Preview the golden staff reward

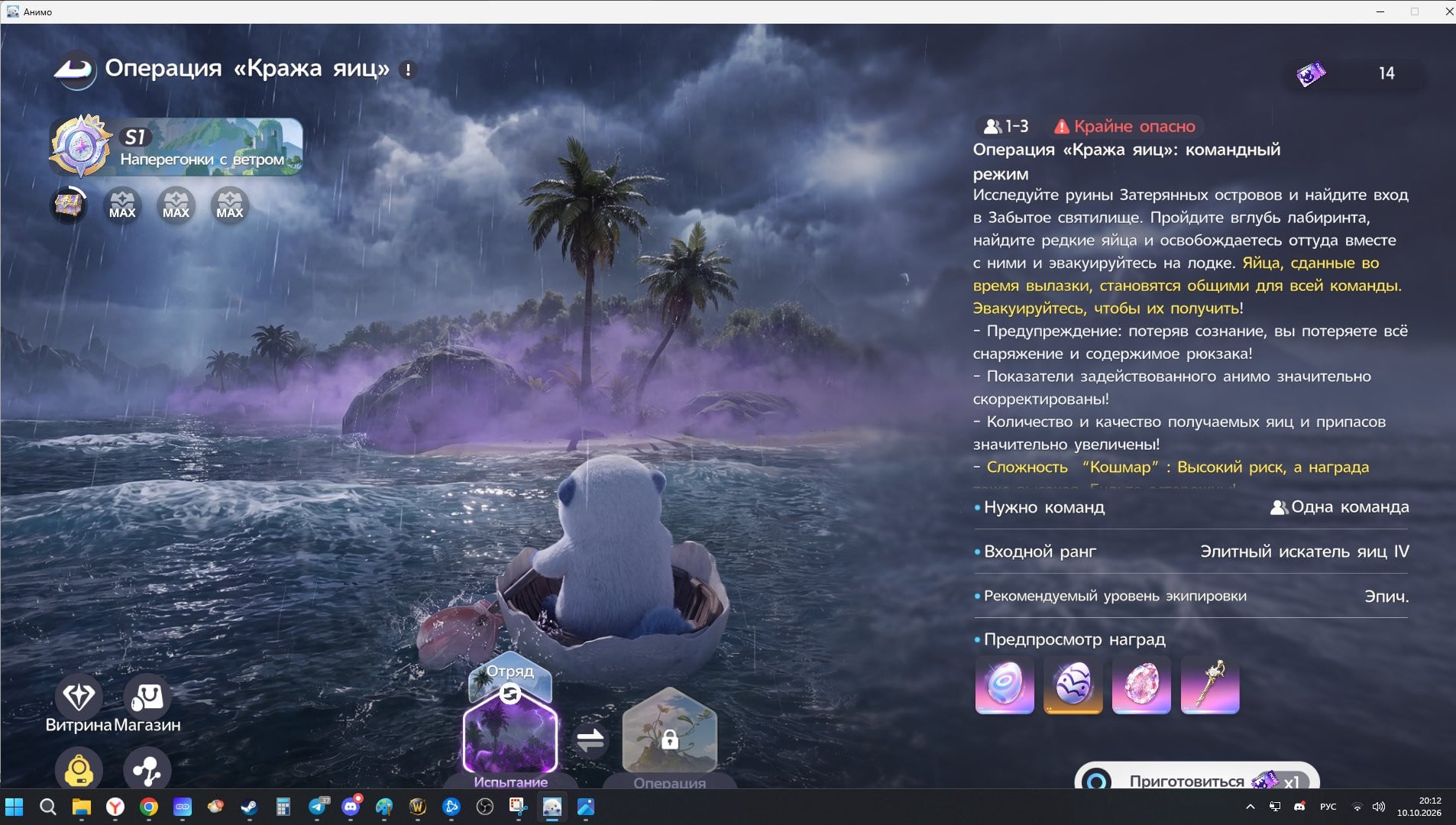click(x=1210, y=684)
